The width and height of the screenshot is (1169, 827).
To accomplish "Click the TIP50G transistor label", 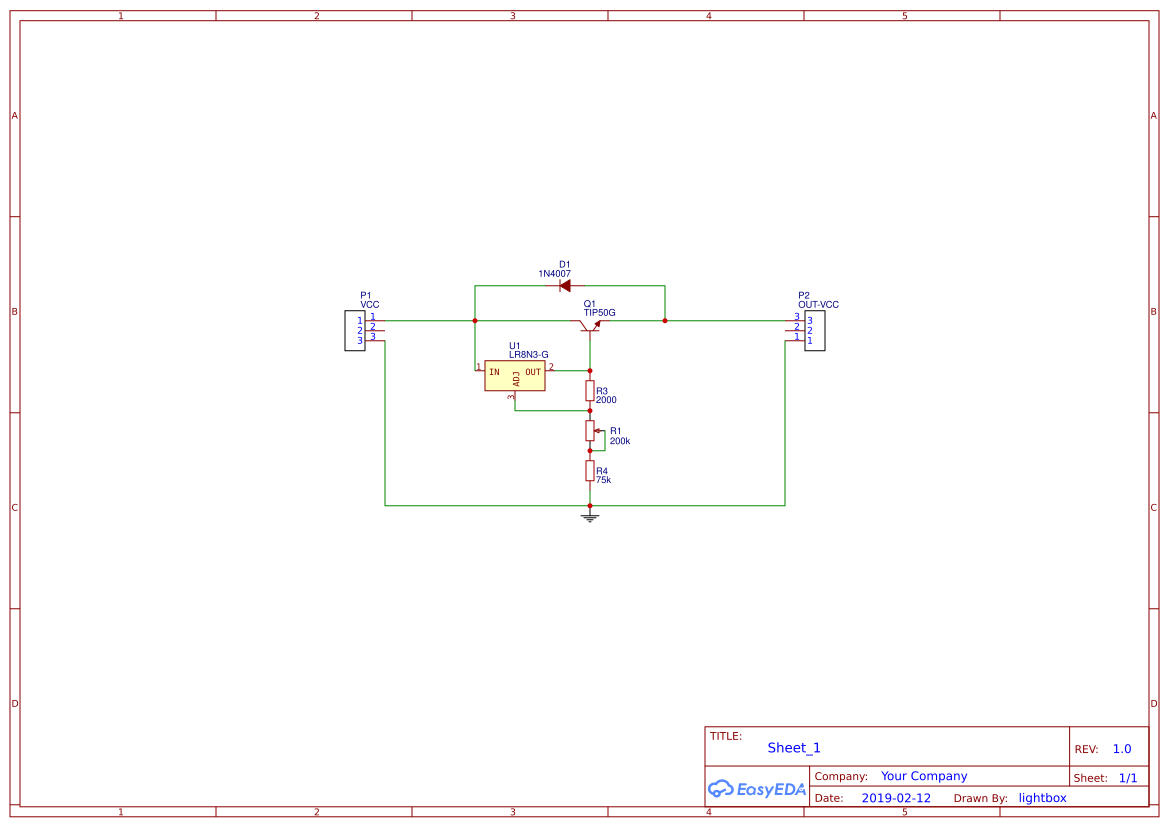I will (x=600, y=313).
